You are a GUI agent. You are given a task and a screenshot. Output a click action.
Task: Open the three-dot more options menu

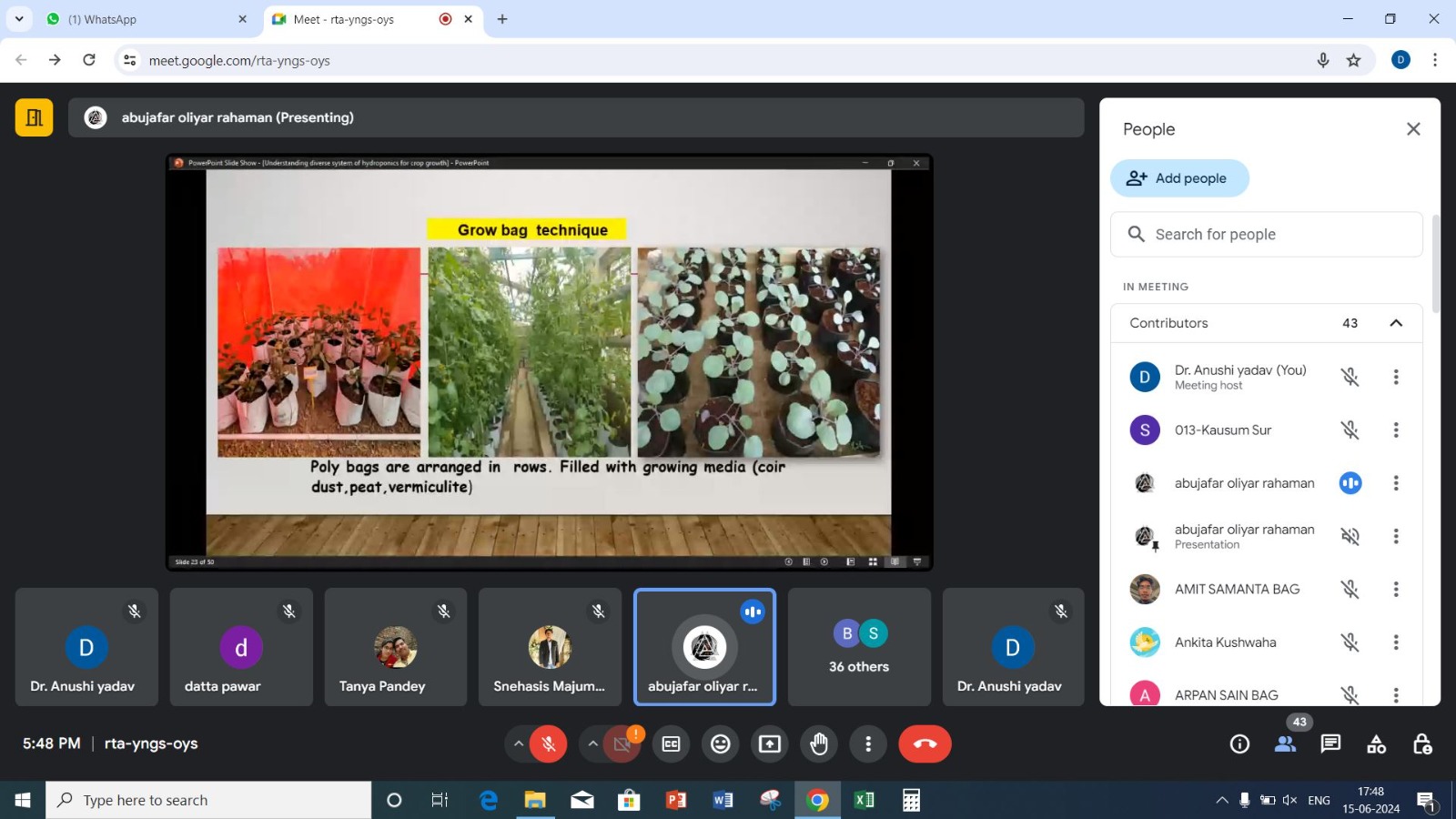tap(868, 744)
